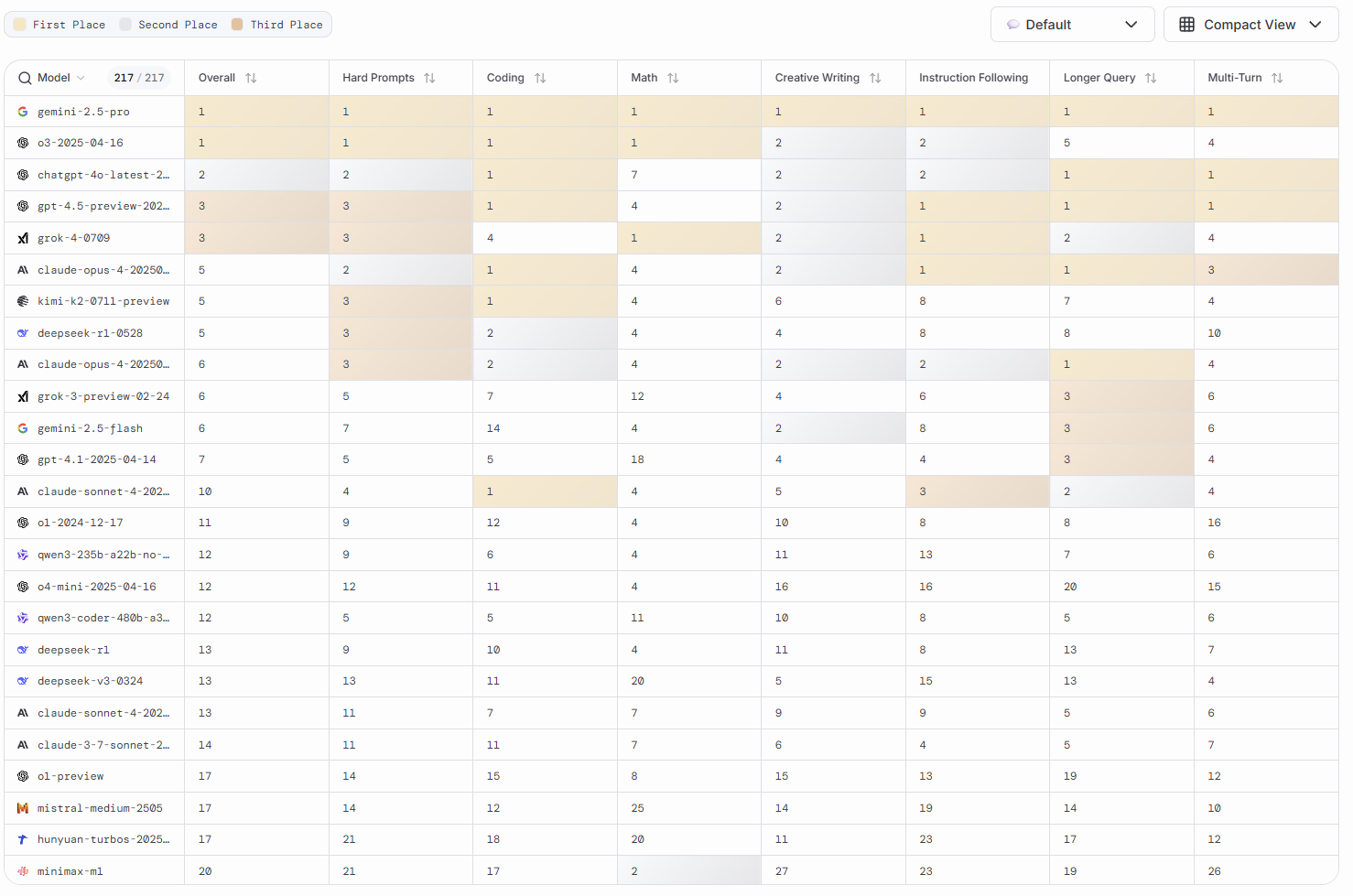This screenshot has height=896, width=1353.
Task: Click the 217 / 217 model count badge
Action: coord(139,78)
